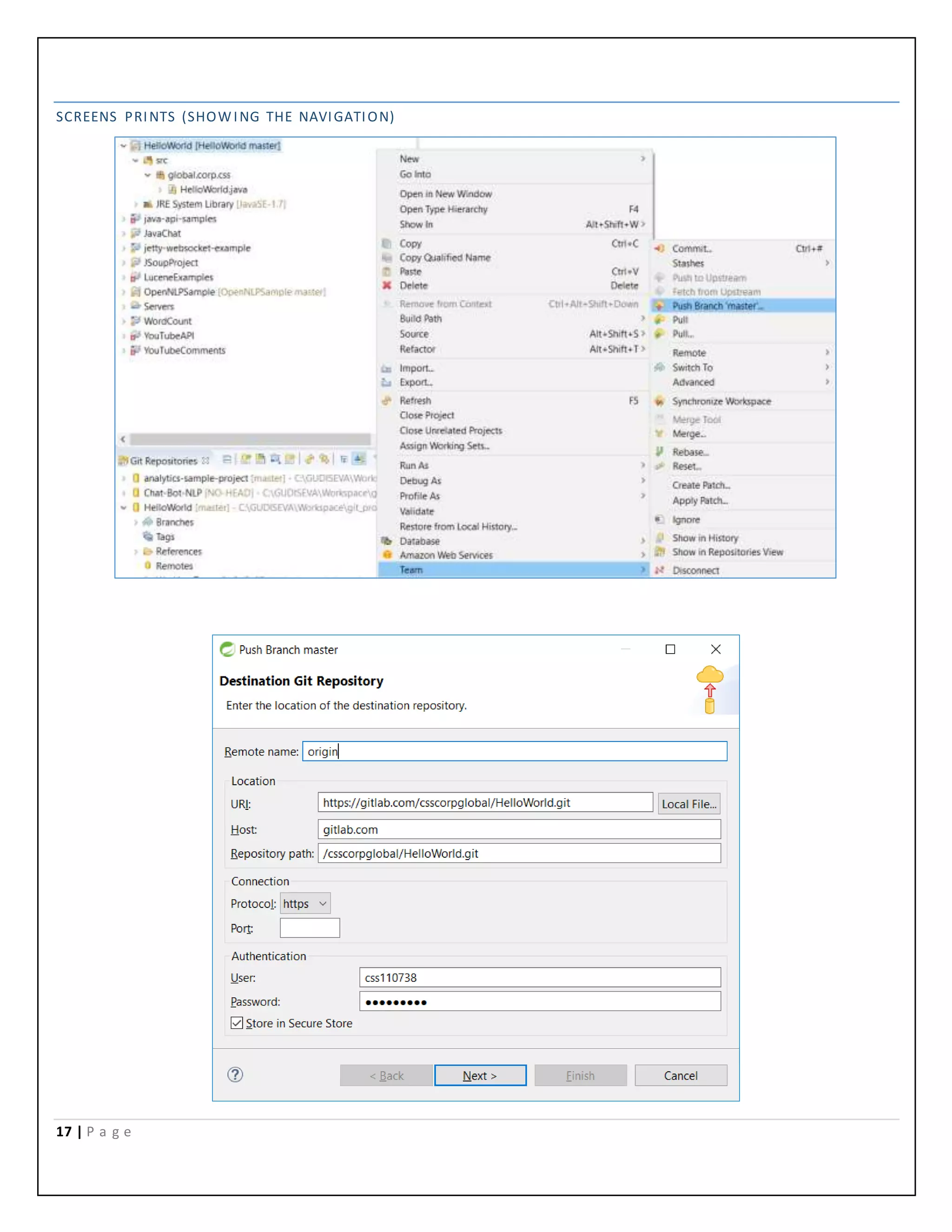This screenshot has height=1232, width=952.
Task: Toggle Store in Secure Store checkbox
Action: pos(237,1023)
